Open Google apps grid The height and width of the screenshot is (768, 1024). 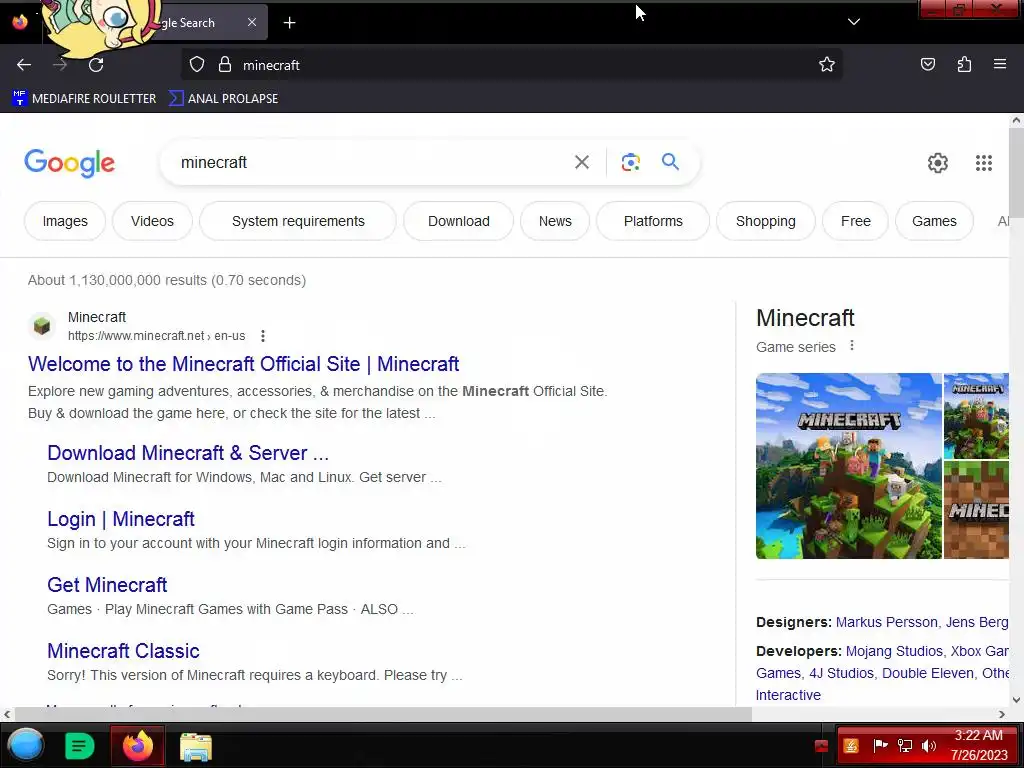click(984, 163)
